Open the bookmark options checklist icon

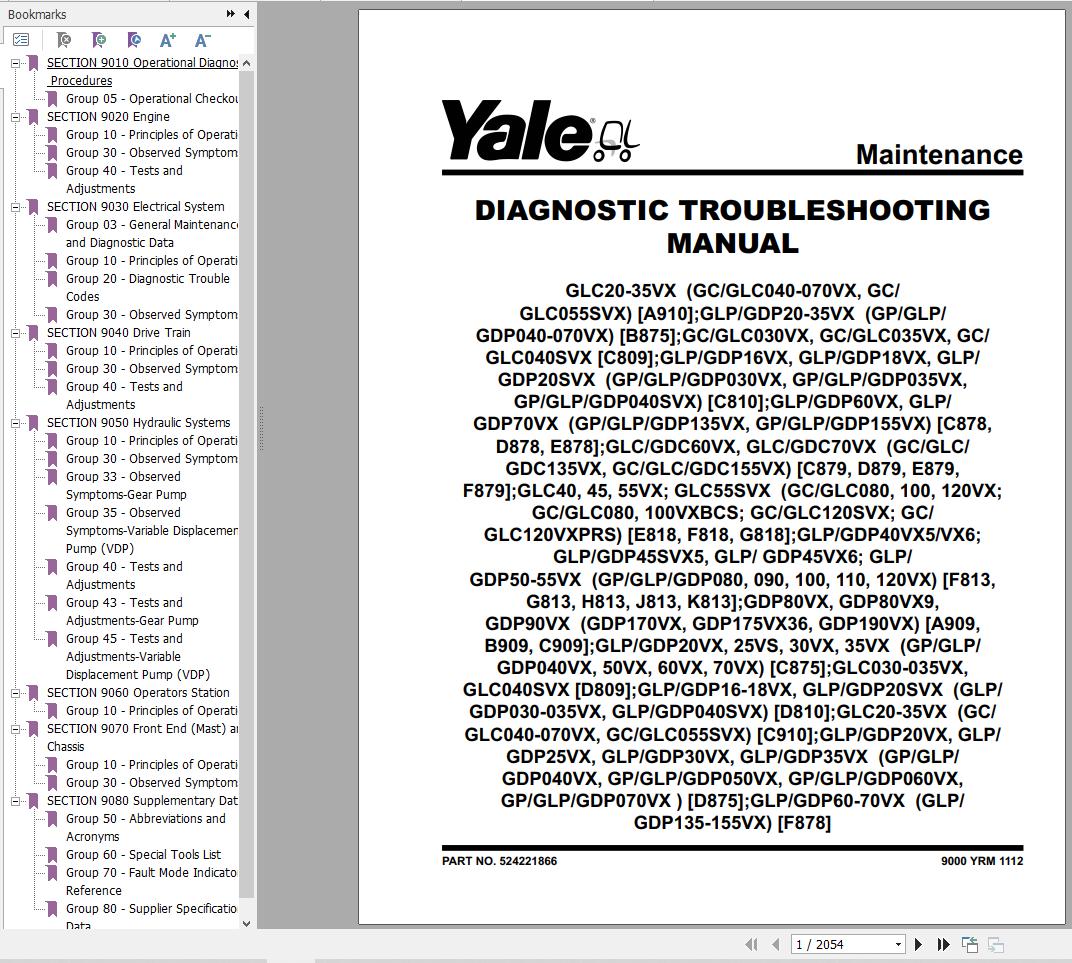tap(21, 40)
